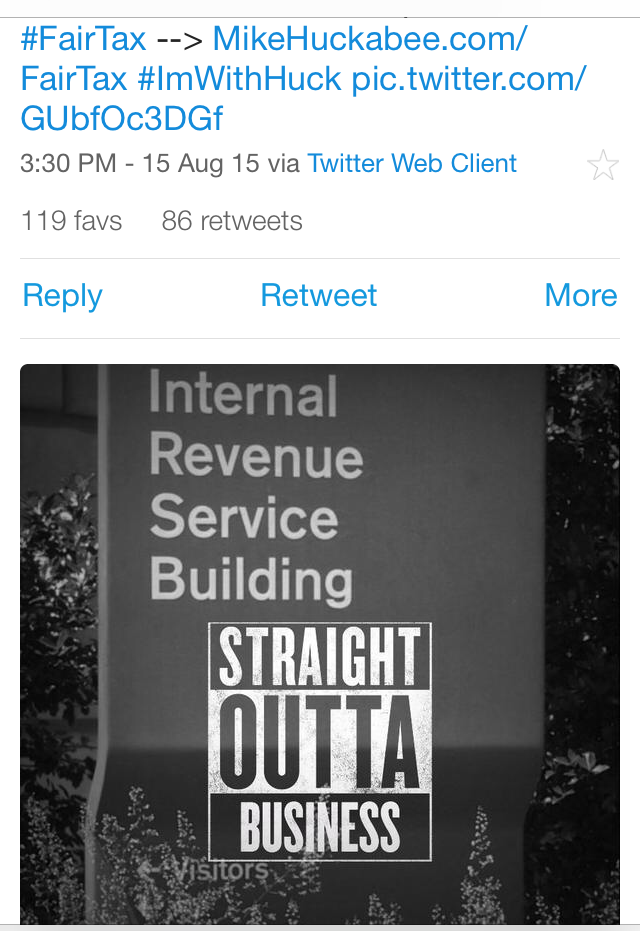Favorite the tweet with the star icon
Image resolution: width=640 pixels, height=931 pixels.
pos(603,165)
